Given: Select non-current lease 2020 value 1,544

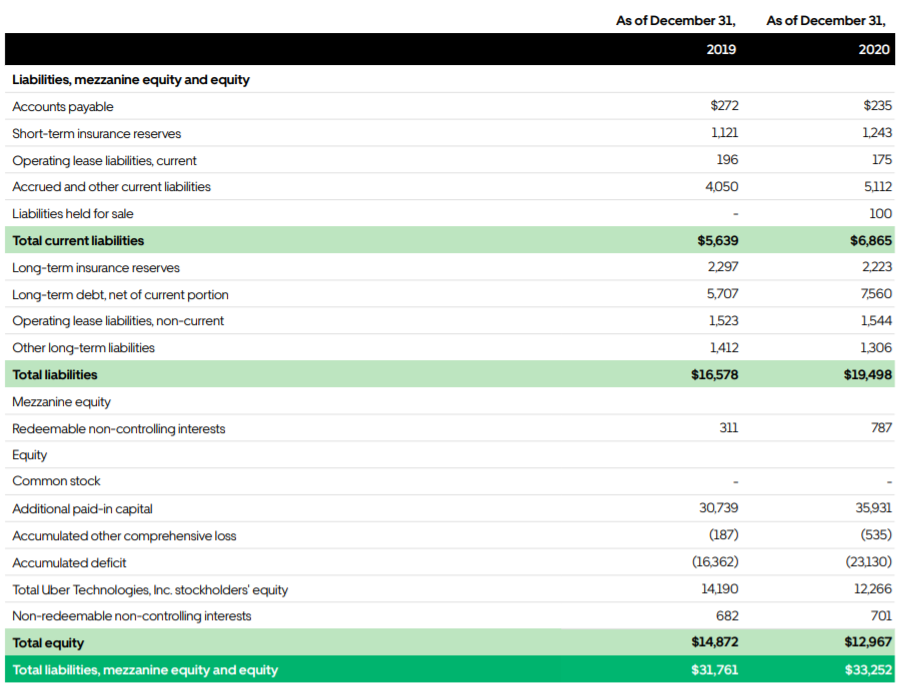Looking at the screenshot, I should (x=876, y=321).
